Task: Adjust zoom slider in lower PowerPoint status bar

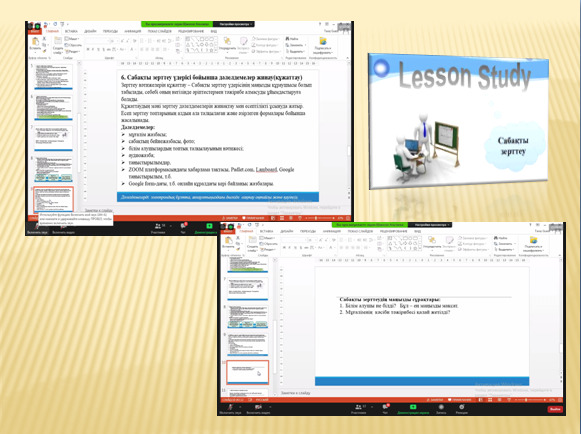Action: [530, 400]
